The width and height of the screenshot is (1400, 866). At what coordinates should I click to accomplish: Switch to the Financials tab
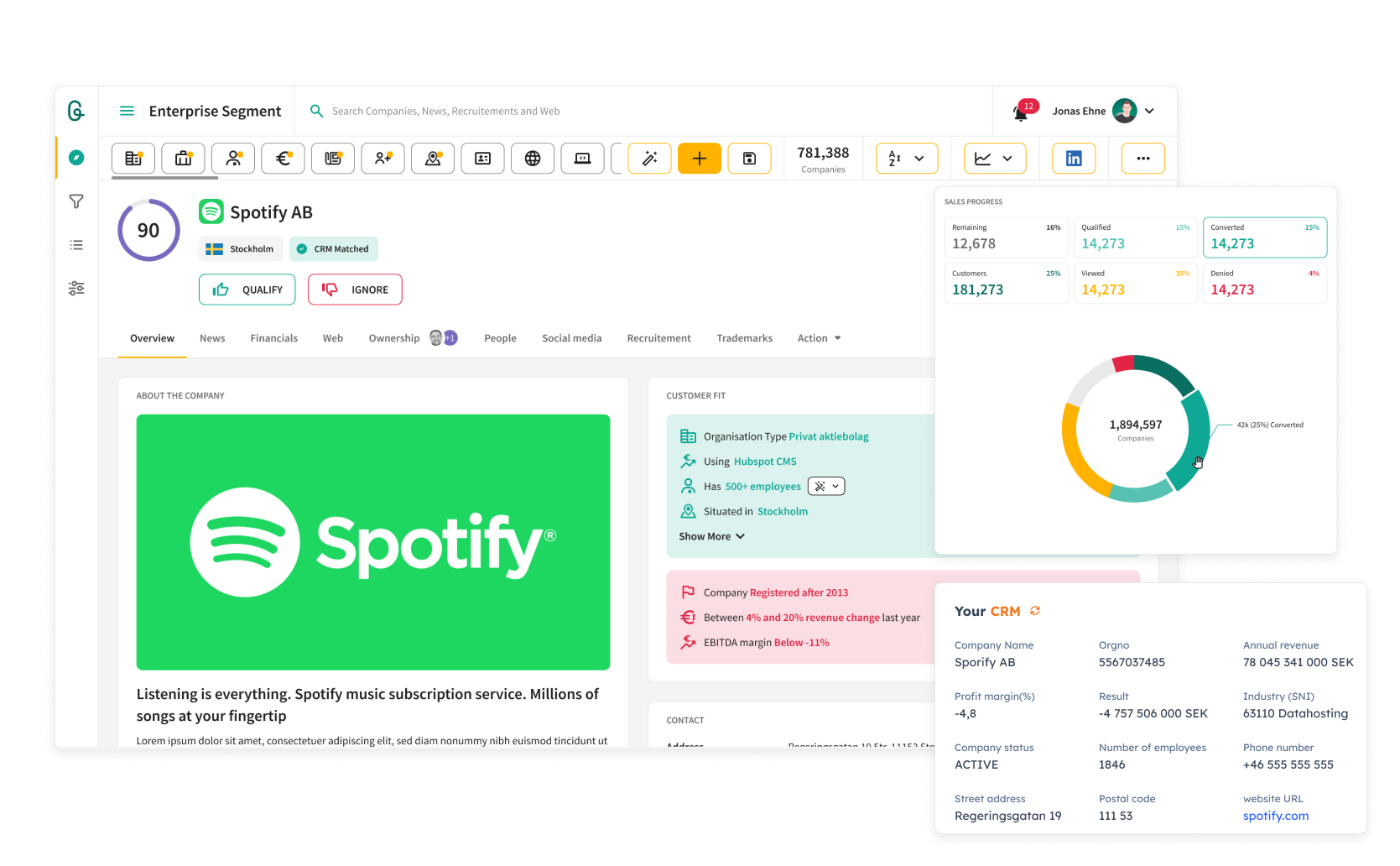pos(273,338)
